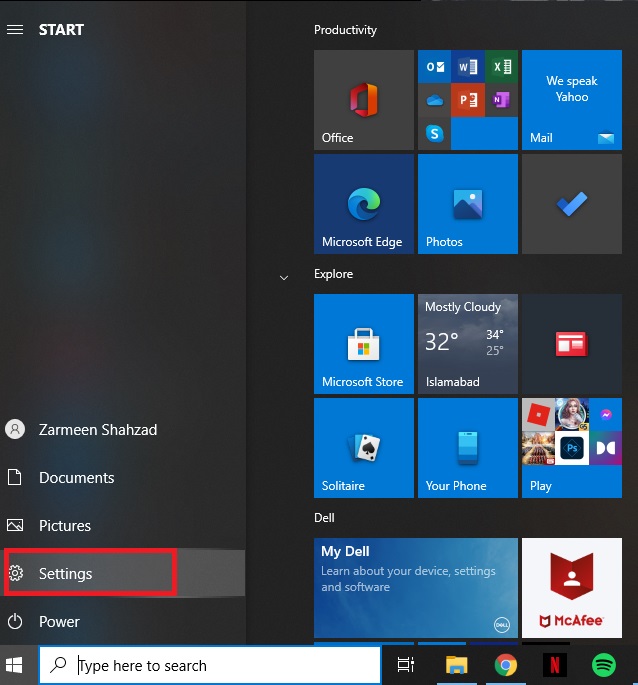The height and width of the screenshot is (685, 638).
Task: Open Roblox in the Play tile
Action: click(x=538, y=414)
